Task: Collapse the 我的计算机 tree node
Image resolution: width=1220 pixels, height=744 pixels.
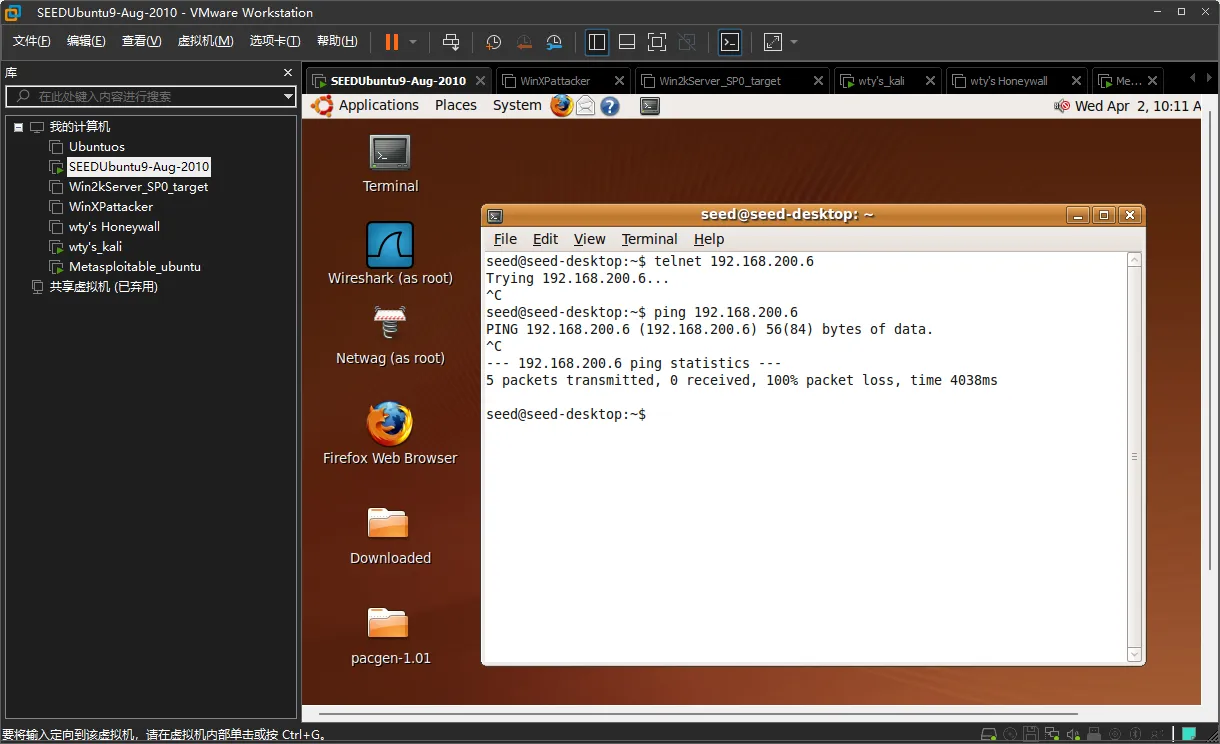Action: click(19, 127)
